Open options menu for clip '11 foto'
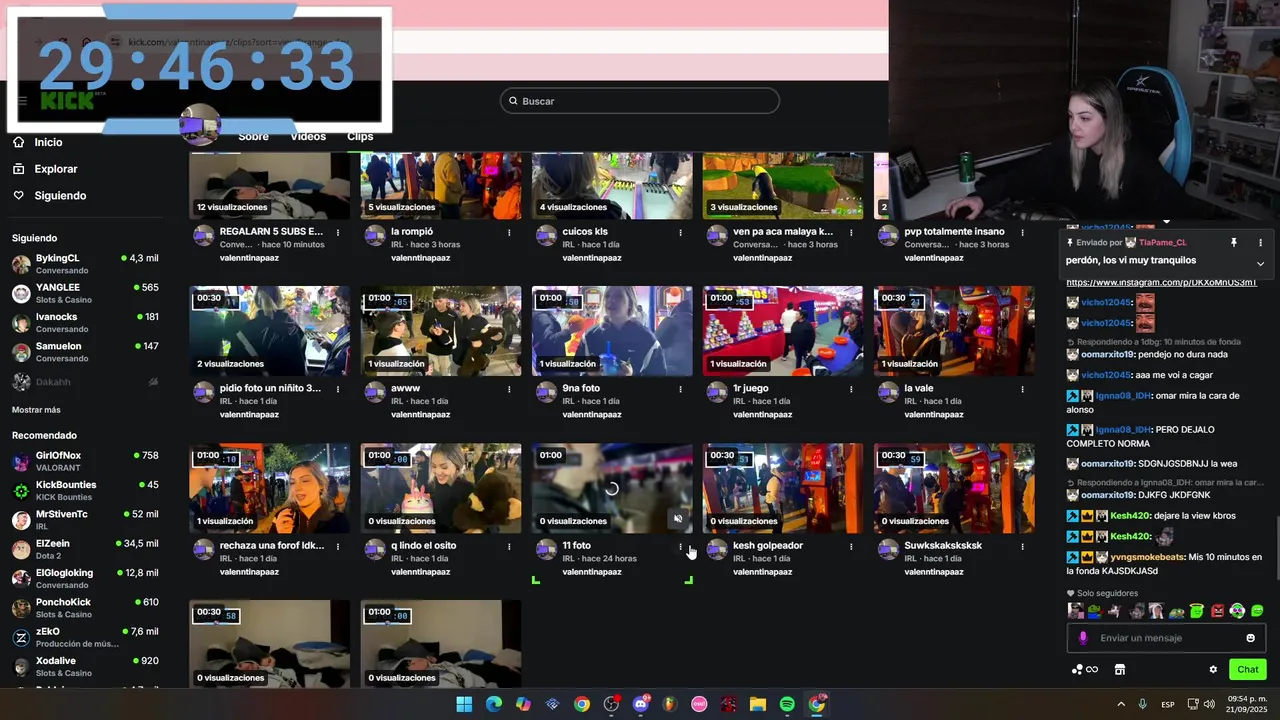The height and width of the screenshot is (720, 1280). (x=680, y=546)
